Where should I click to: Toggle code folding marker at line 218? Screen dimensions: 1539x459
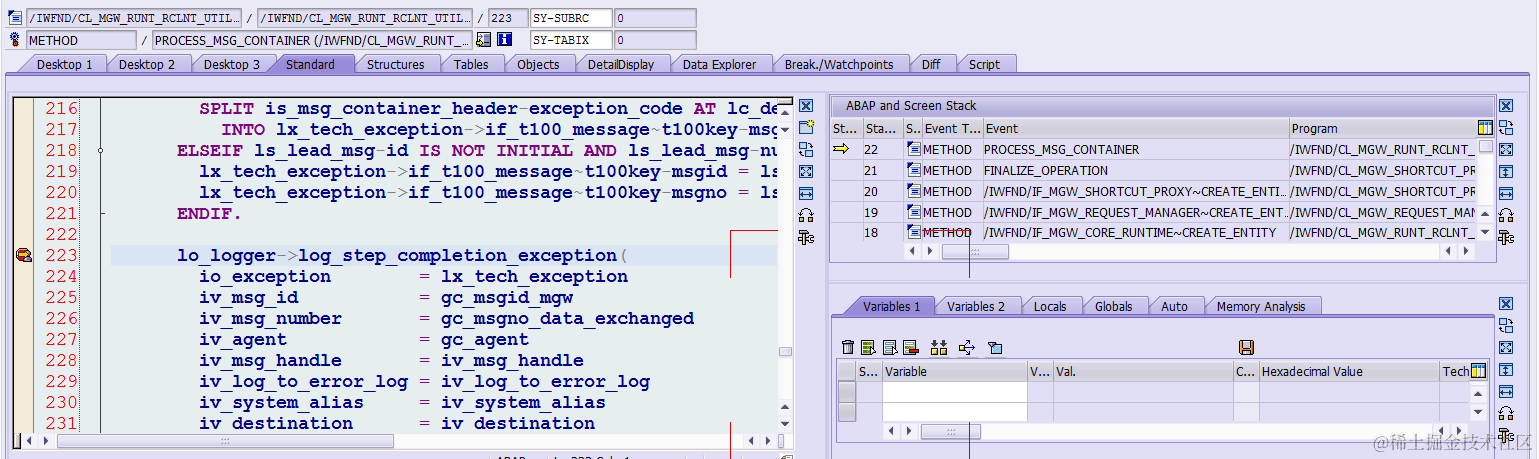pyautogui.click(x=101, y=150)
